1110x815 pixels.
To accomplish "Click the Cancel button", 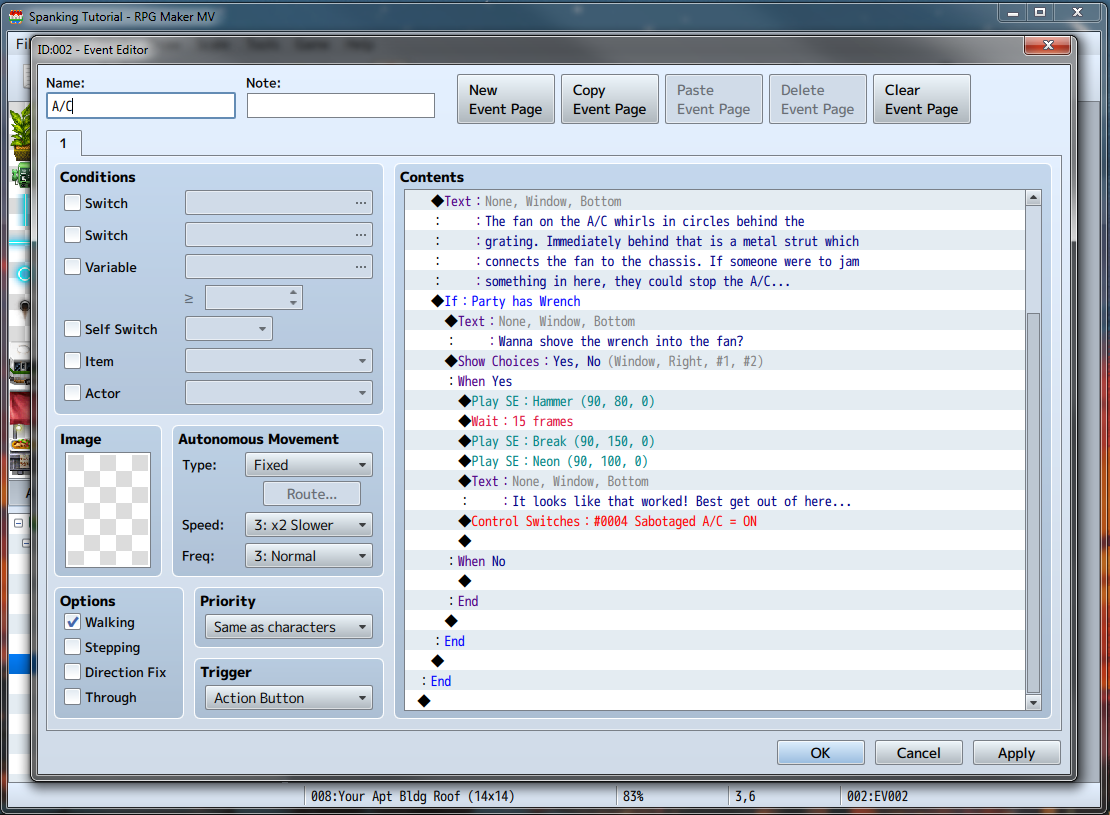I will [919, 752].
